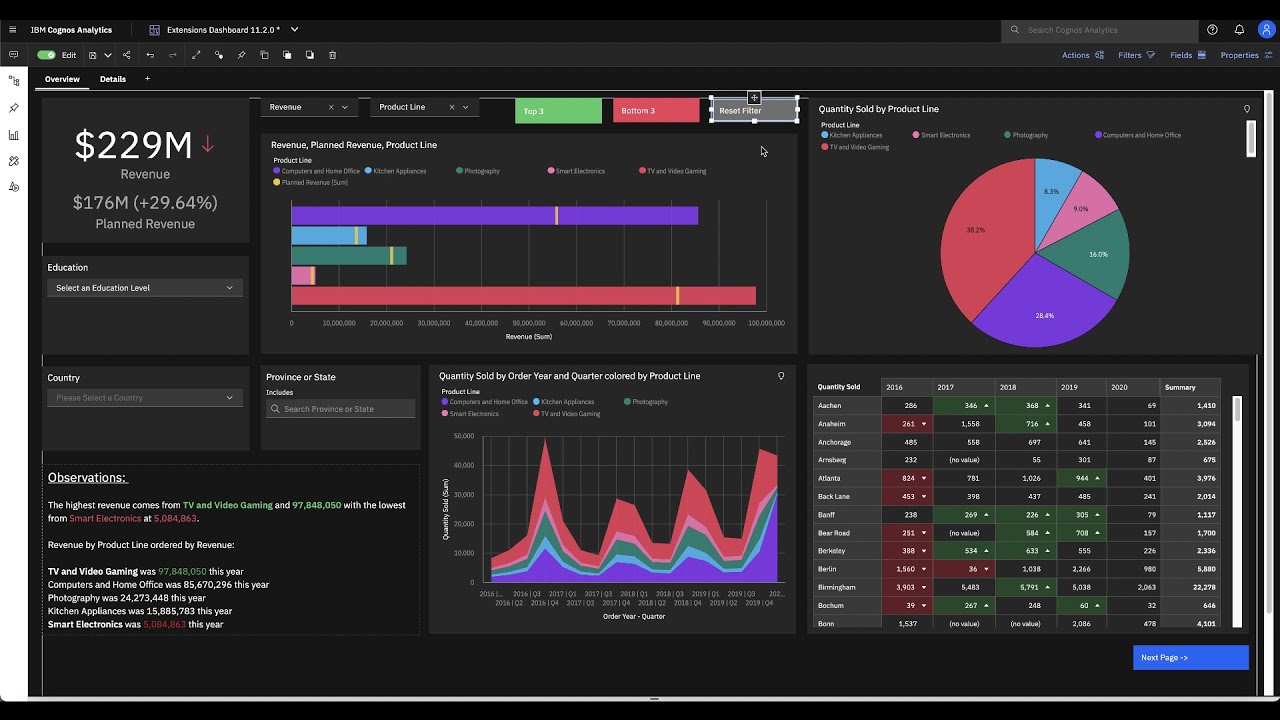Viewport: 1280px width, 720px height.
Task: Click the bring-to-front layering icon
Action: coord(287,55)
